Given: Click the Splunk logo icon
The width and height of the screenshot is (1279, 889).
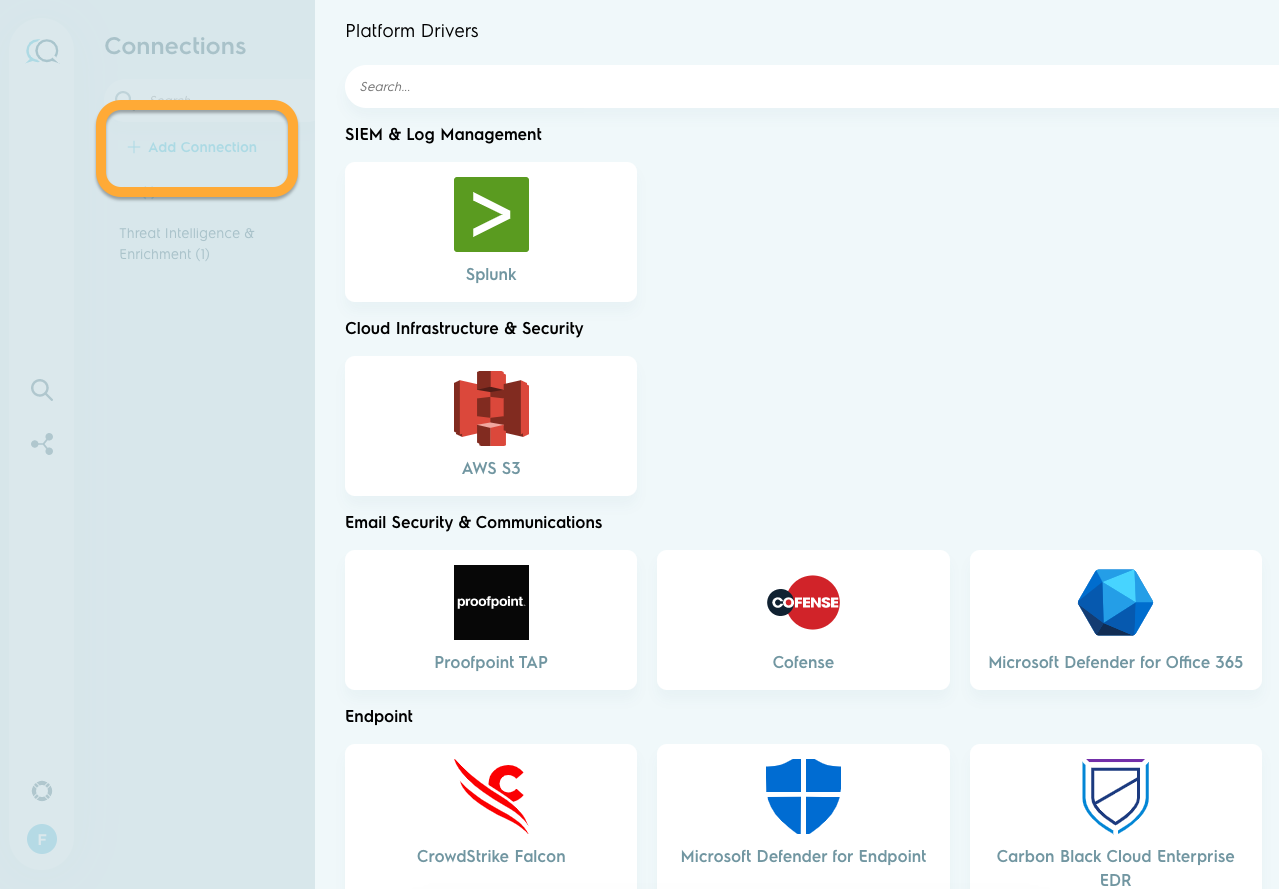Looking at the screenshot, I should tap(491, 214).
